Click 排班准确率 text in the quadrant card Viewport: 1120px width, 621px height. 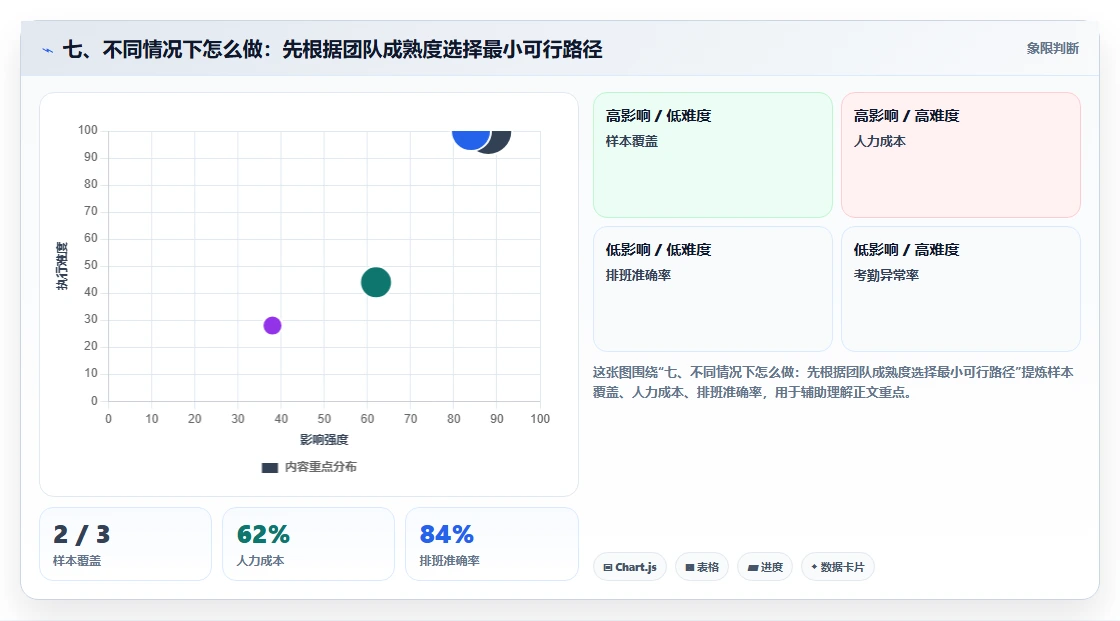[638, 275]
